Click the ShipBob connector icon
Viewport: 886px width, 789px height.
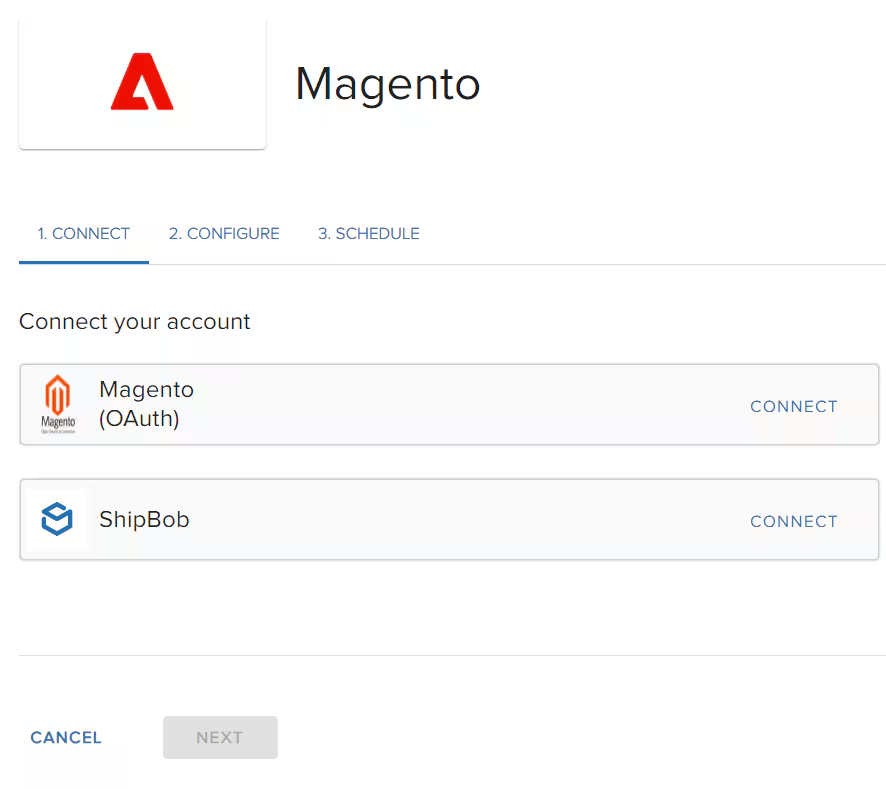click(58, 519)
